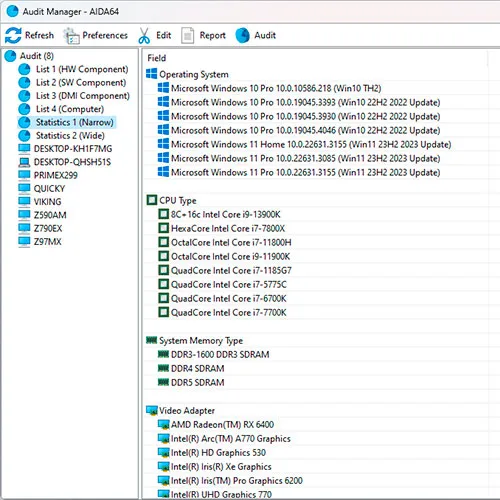Select the Windows 11 Home 10.0.22631.3155 row

[311, 144]
